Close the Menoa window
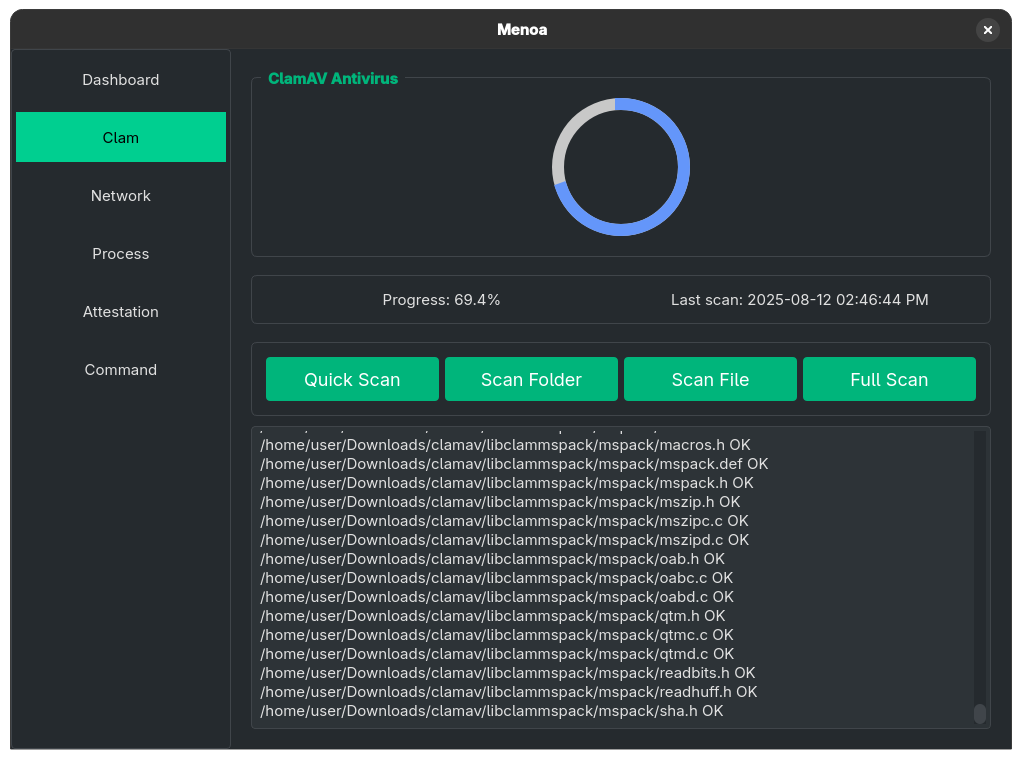1022x760 pixels. point(987,30)
